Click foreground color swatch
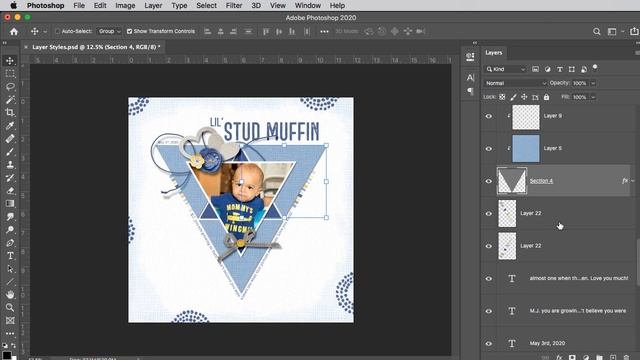This screenshot has height=360, width=640. pyautogui.click(x=7, y=356)
